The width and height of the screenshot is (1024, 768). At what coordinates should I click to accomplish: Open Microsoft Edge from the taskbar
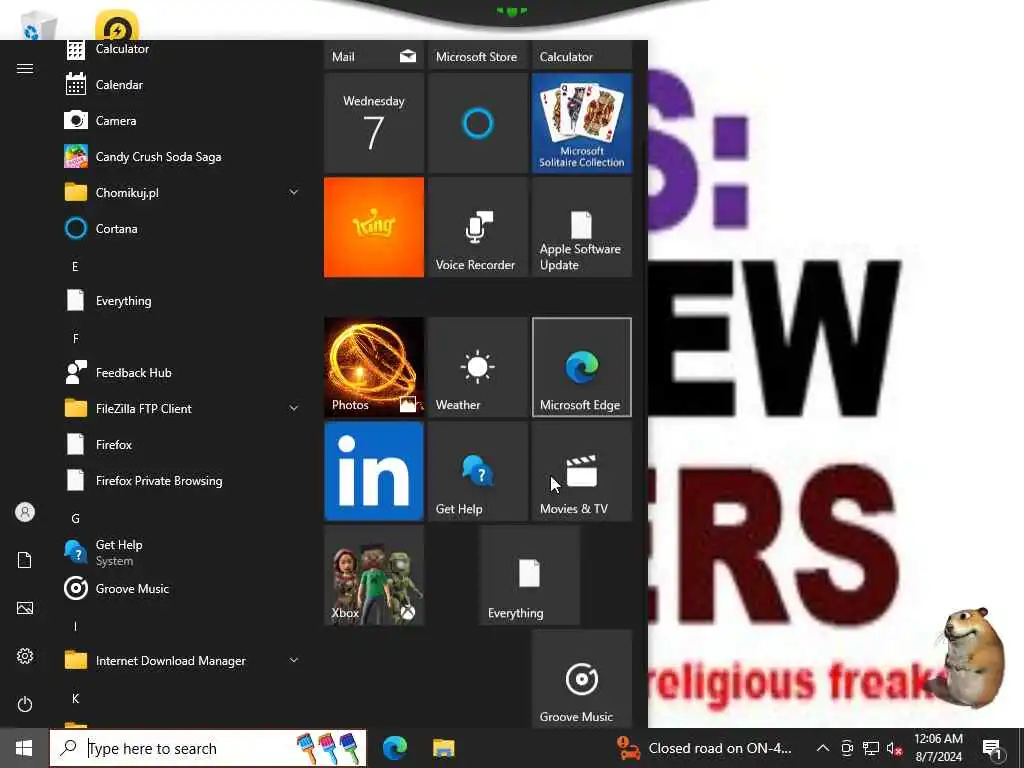[x=394, y=748]
